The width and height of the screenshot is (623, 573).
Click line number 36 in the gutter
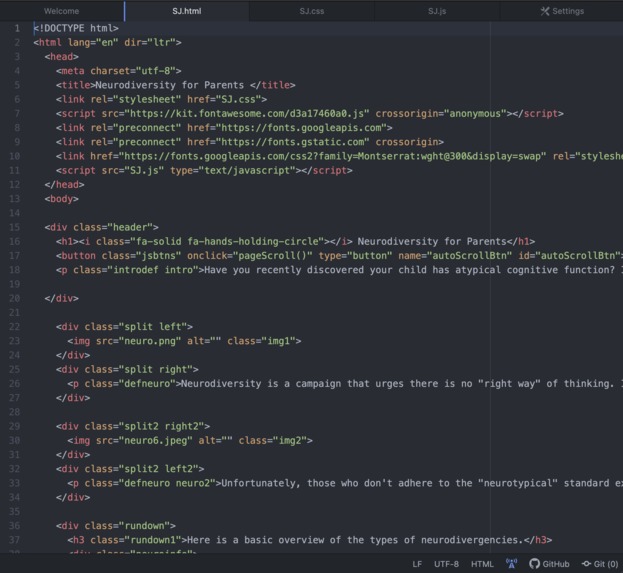pyautogui.click(x=15, y=526)
